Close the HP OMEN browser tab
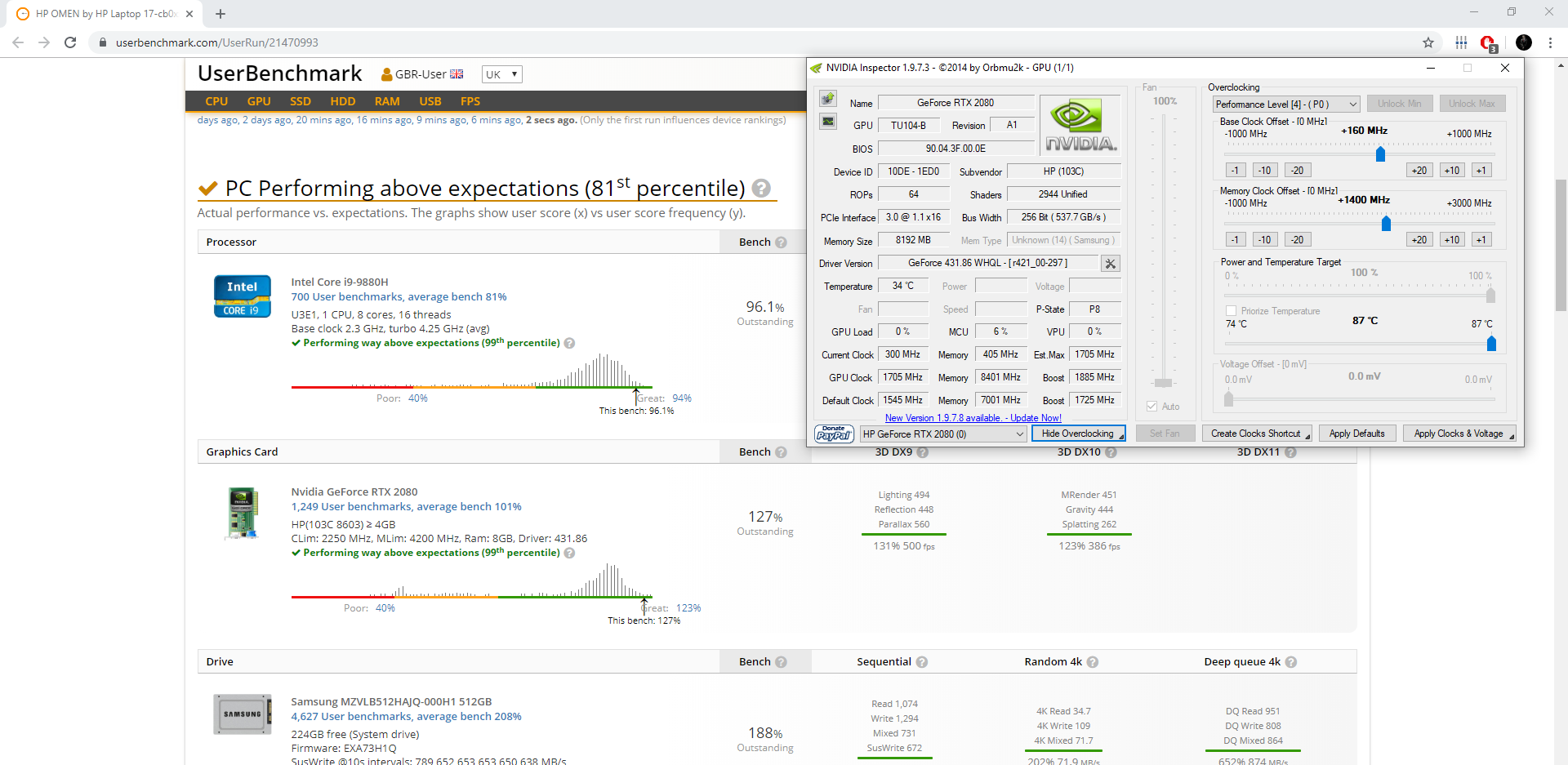This screenshot has width=1568, height=765. click(189, 14)
